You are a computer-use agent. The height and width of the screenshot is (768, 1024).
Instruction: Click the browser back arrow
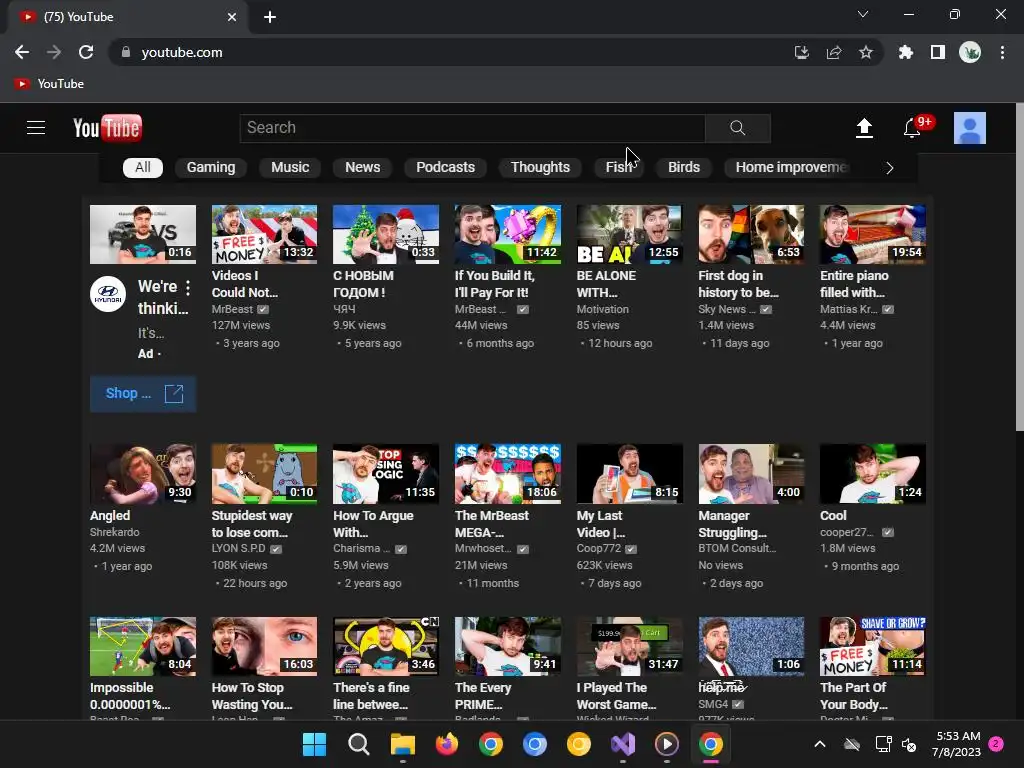coord(22,52)
